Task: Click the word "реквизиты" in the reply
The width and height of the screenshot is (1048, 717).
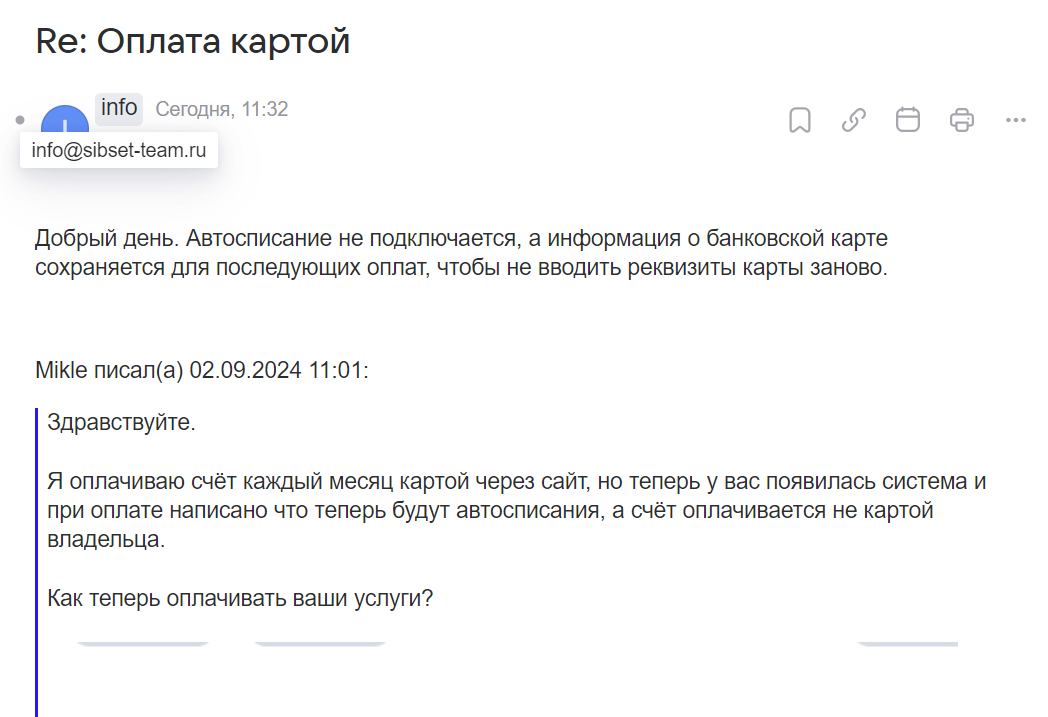Action: click(x=691, y=269)
